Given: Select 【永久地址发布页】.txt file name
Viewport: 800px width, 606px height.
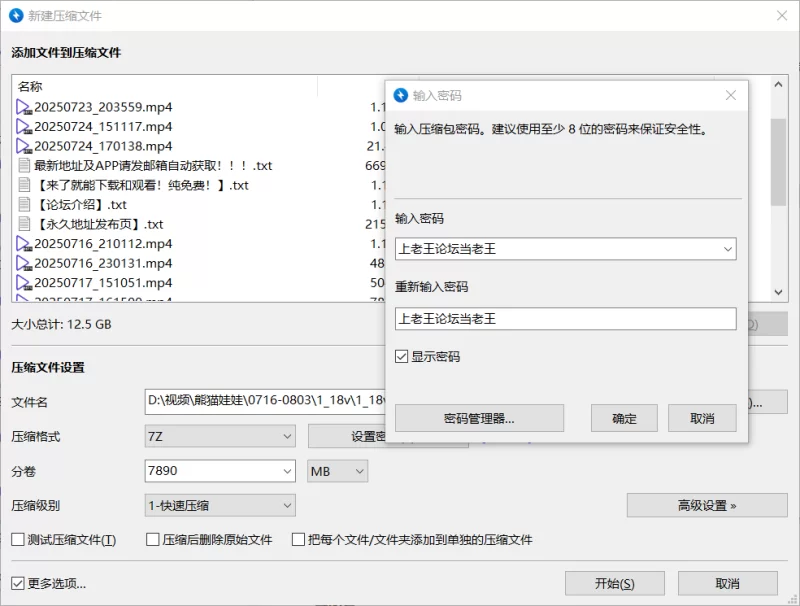Looking at the screenshot, I should (99, 223).
